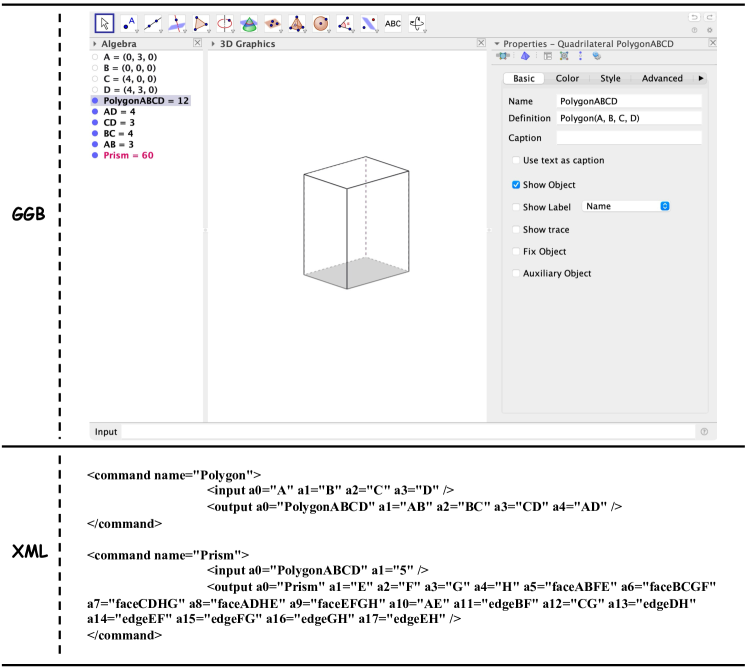Select the Move arrow tool
The height and width of the screenshot is (671, 748).
pyautogui.click(x=105, y=23)
